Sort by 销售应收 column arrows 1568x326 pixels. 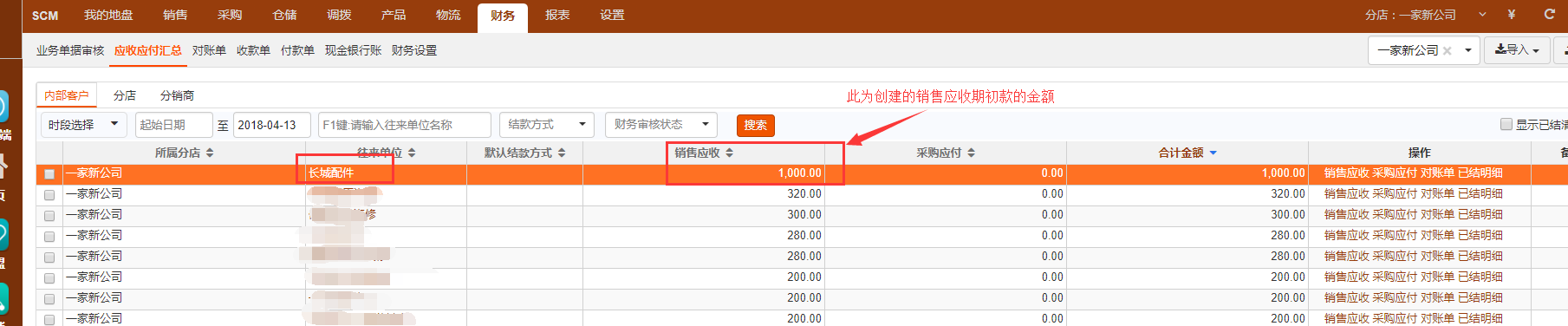(x=730, y=153)
